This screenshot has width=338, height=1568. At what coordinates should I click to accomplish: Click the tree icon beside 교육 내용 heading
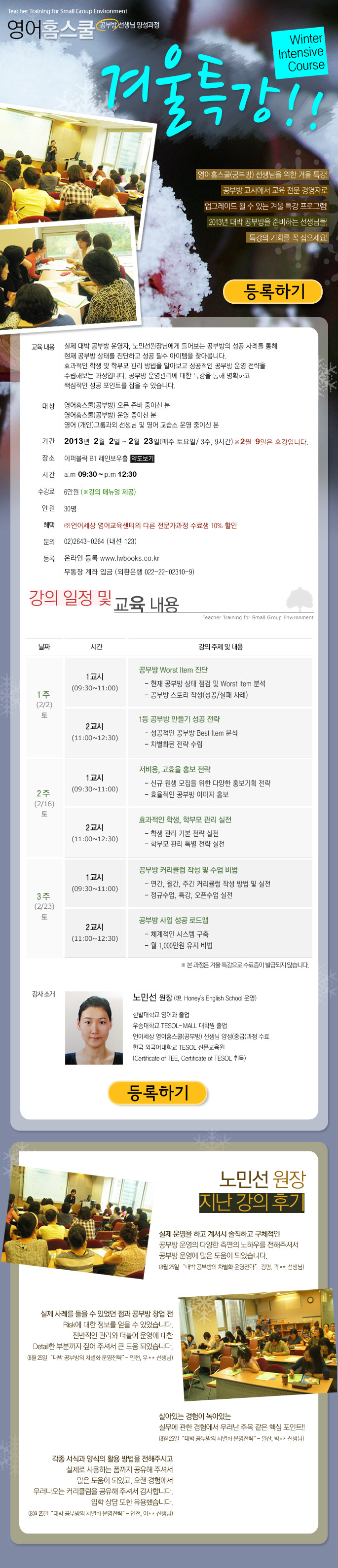pos(299,600)
